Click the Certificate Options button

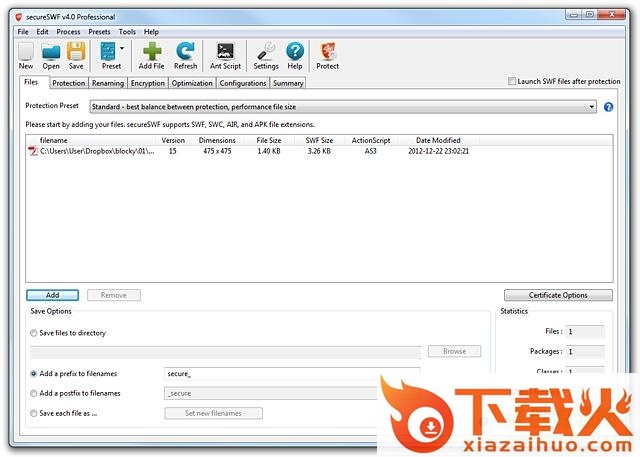tap(558, 295)
